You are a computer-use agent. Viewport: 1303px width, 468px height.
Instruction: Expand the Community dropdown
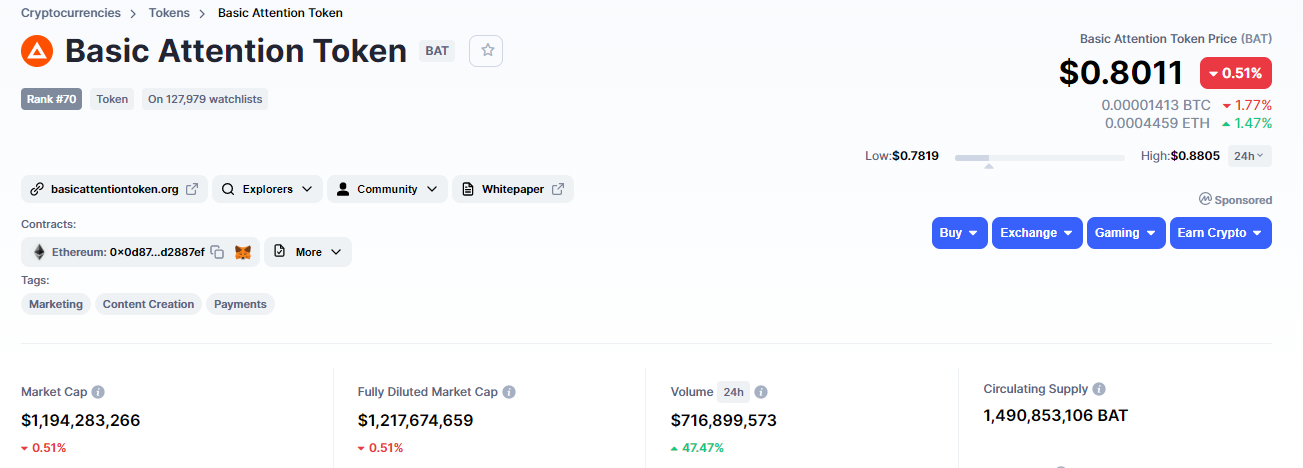pyautogui.click(x=387, y=189)
